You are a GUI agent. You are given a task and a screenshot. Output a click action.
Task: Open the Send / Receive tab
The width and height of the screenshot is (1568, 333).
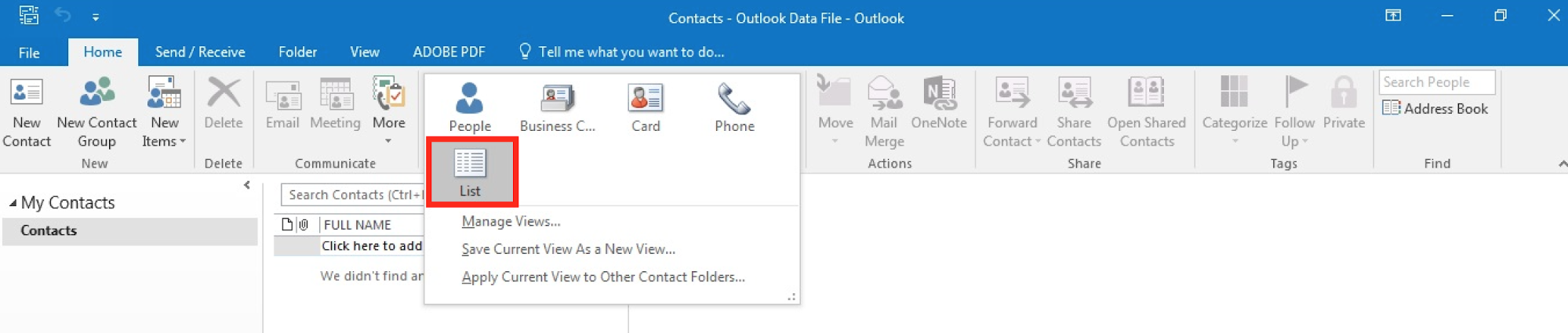point(200,52)
